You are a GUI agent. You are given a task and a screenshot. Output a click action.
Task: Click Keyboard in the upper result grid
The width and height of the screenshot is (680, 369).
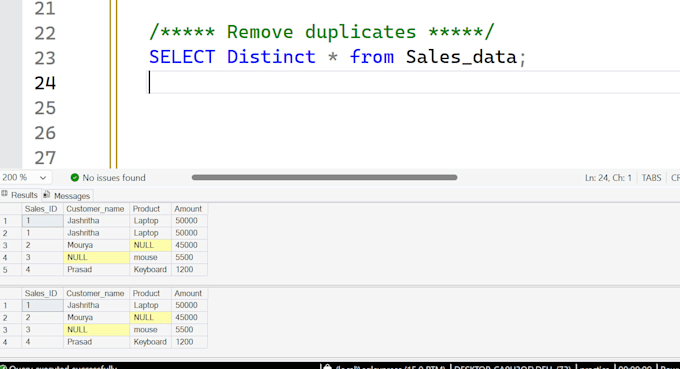pyautogui.click(x=150, y=269)
